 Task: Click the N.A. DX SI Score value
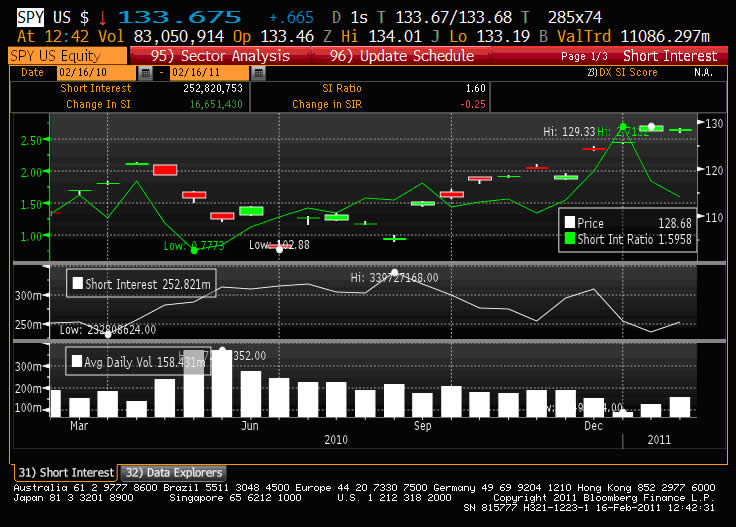(x=703, y=73)
